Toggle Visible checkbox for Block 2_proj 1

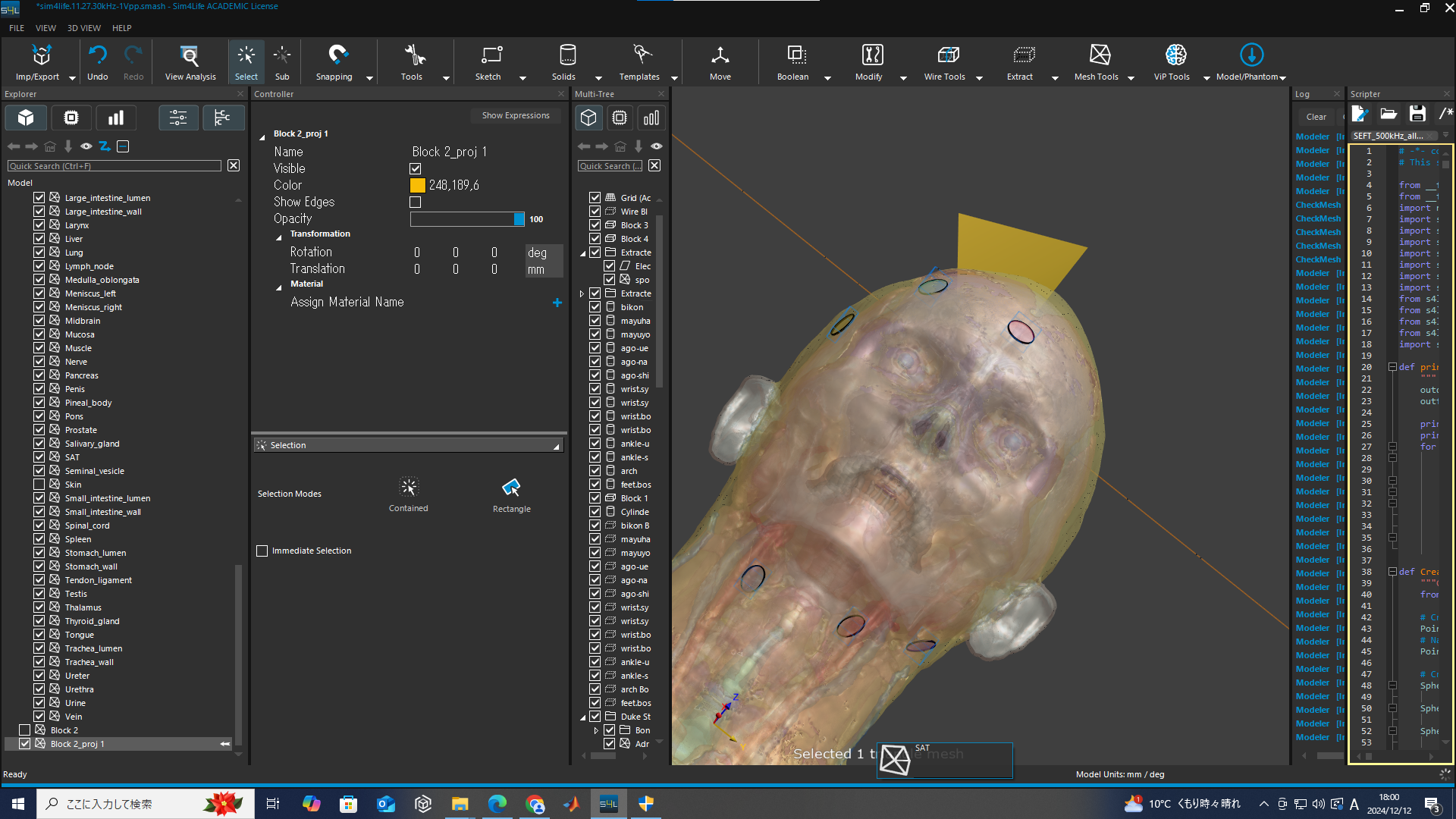coord(416,168)
